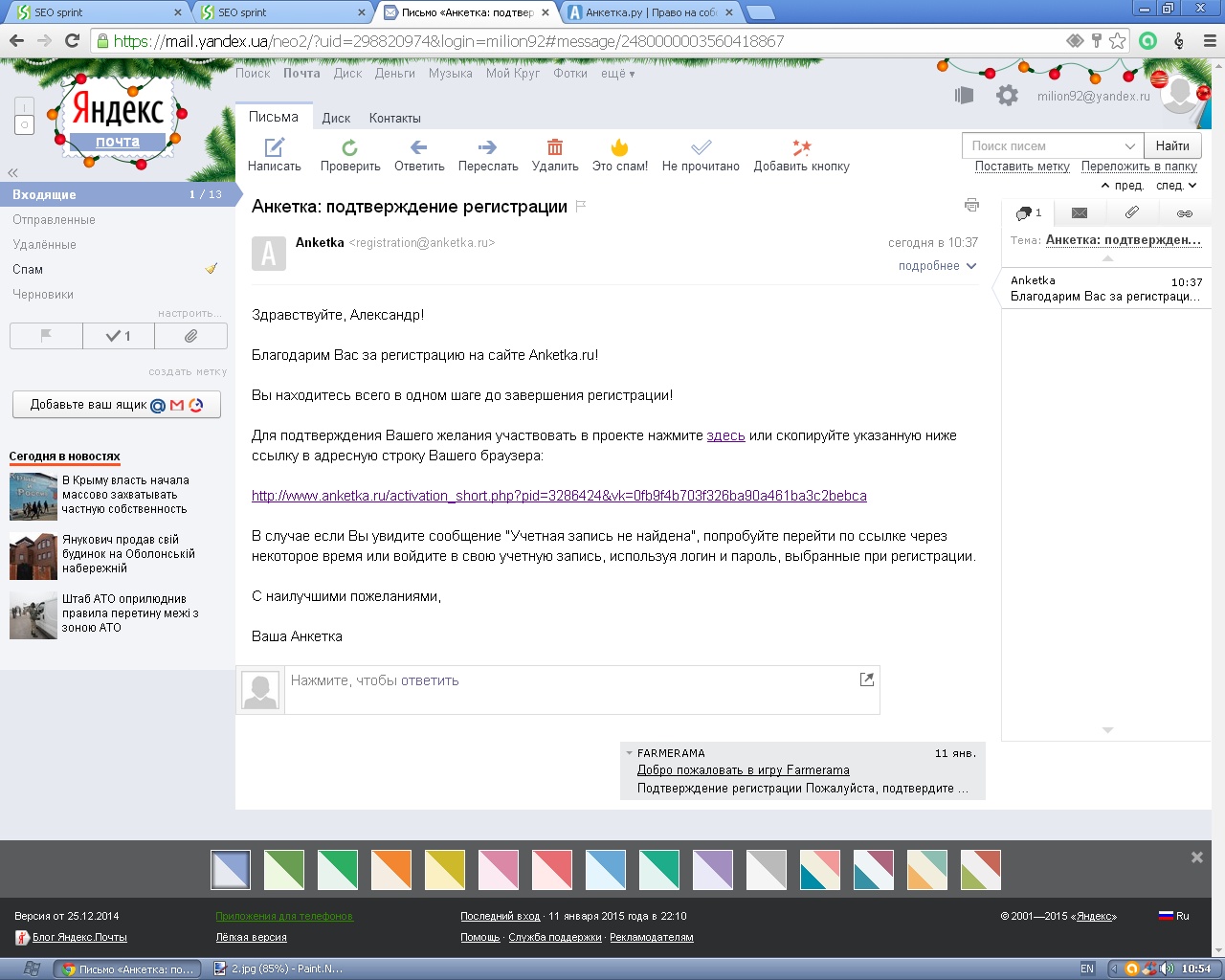Open the ещё services dropdown

617,74
